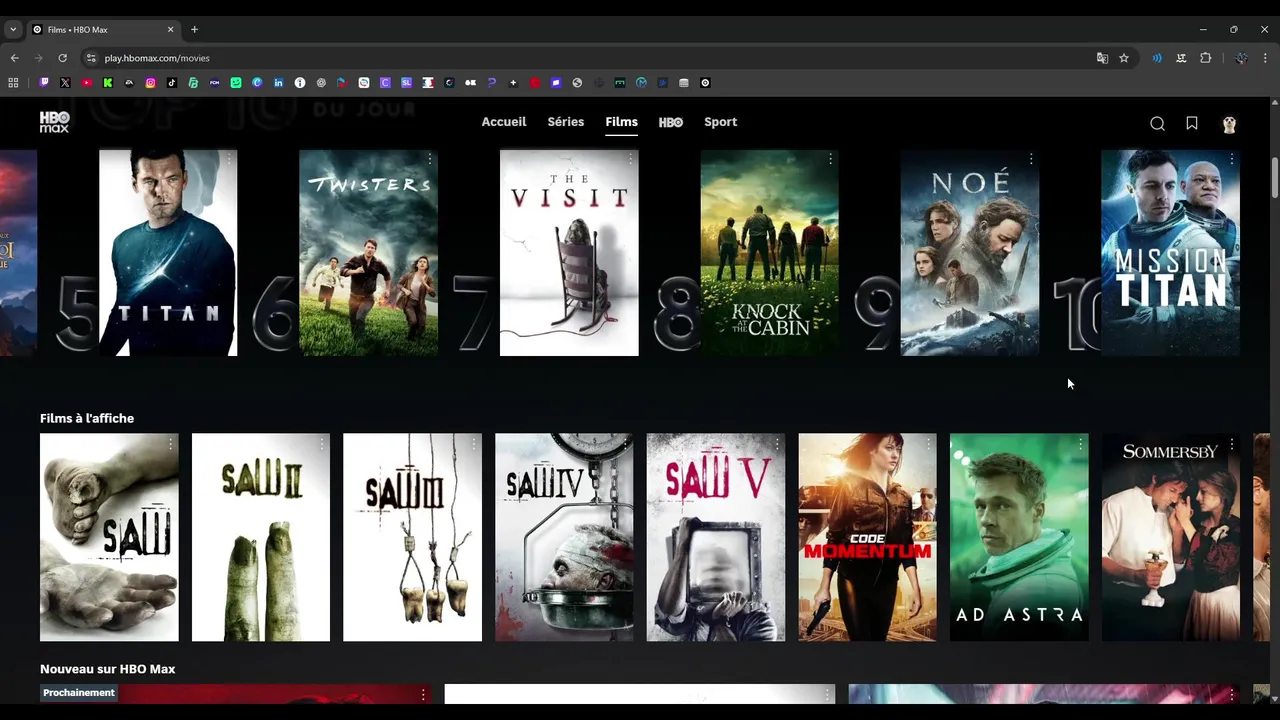
Task: Open the X (Twitter) bookmark
Action: pos(65,83)
